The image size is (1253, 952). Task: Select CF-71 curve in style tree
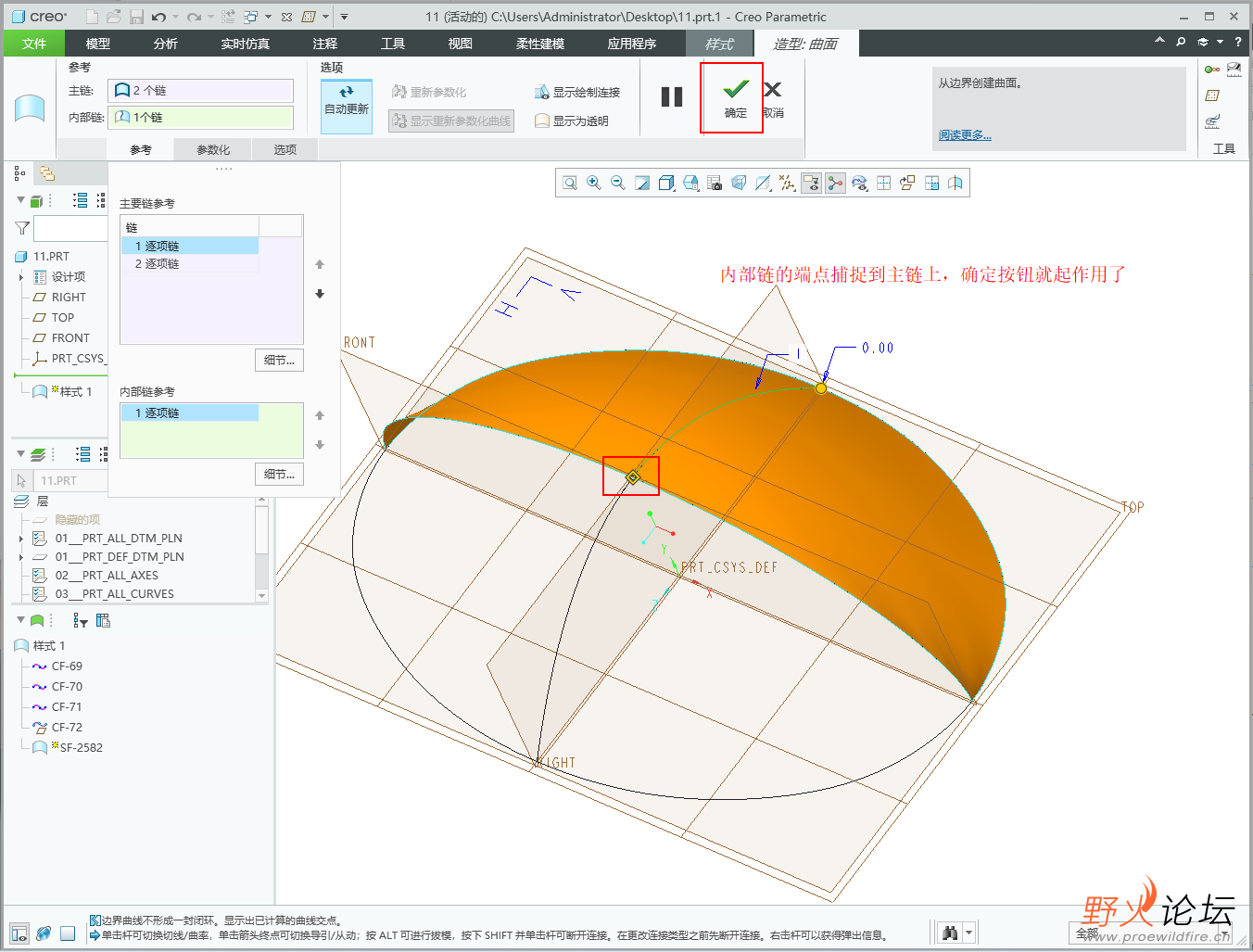coord(67,707)
